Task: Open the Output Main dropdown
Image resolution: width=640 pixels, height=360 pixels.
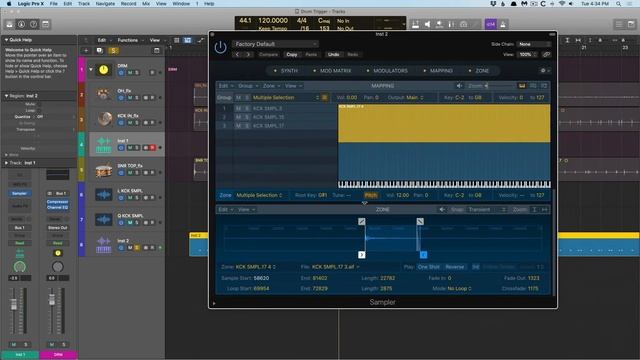Action: [415, 98]
